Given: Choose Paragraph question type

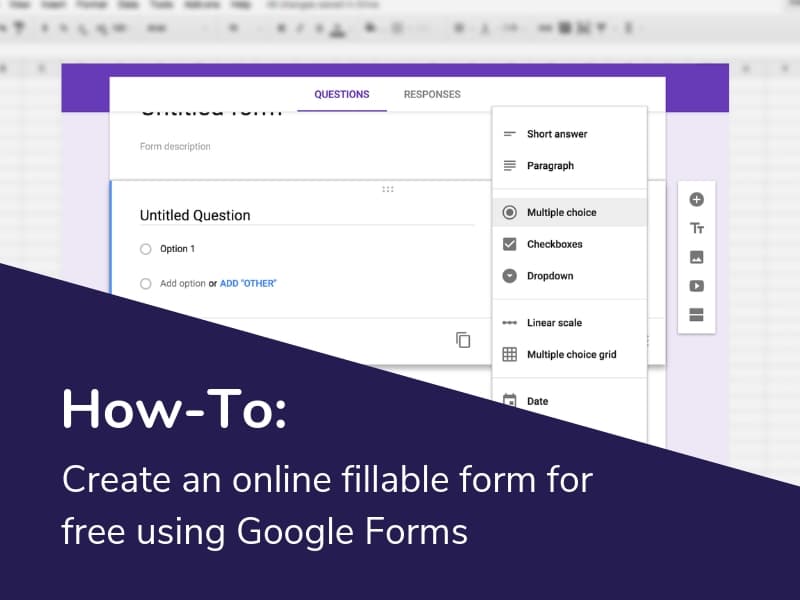Looking at the screenshot, I should pos(569,166).
